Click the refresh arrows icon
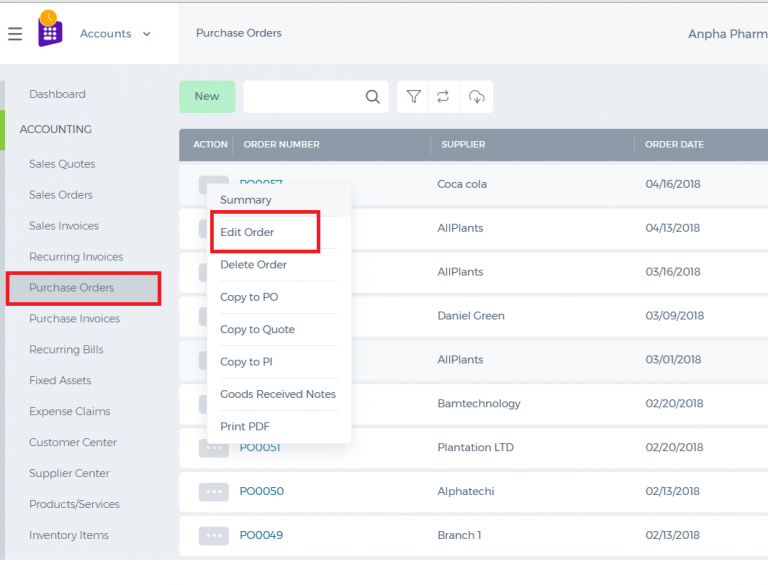The width and height of the screenshot is (768, 585). [x=443, y=97]
